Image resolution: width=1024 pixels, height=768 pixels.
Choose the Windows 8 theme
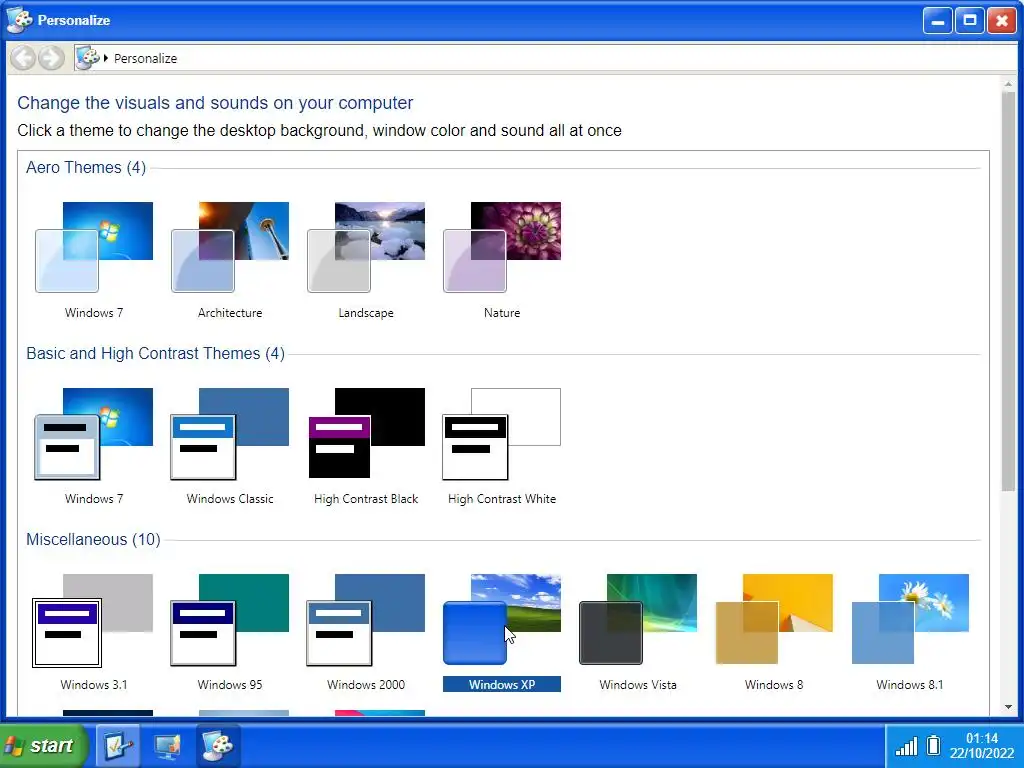pos(774,632)
